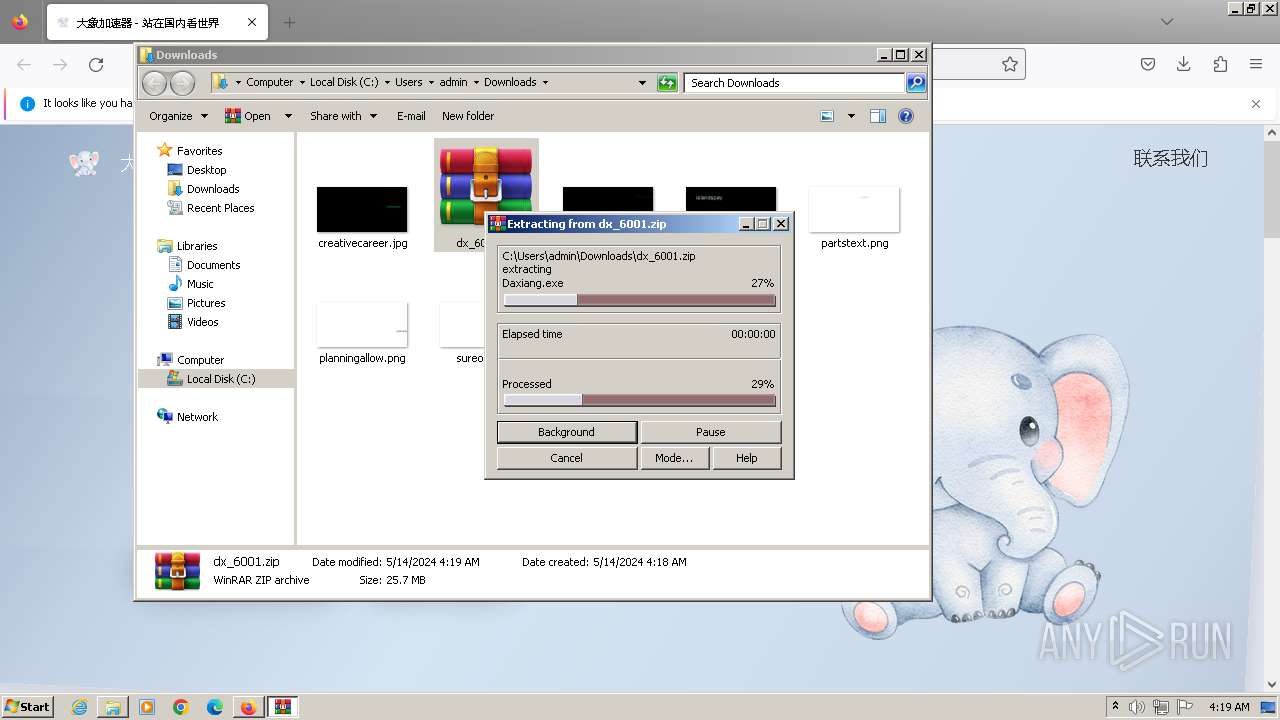1280x720 pixels.
Task: Click the Search Downloads field
Action: tap(795, 83)
